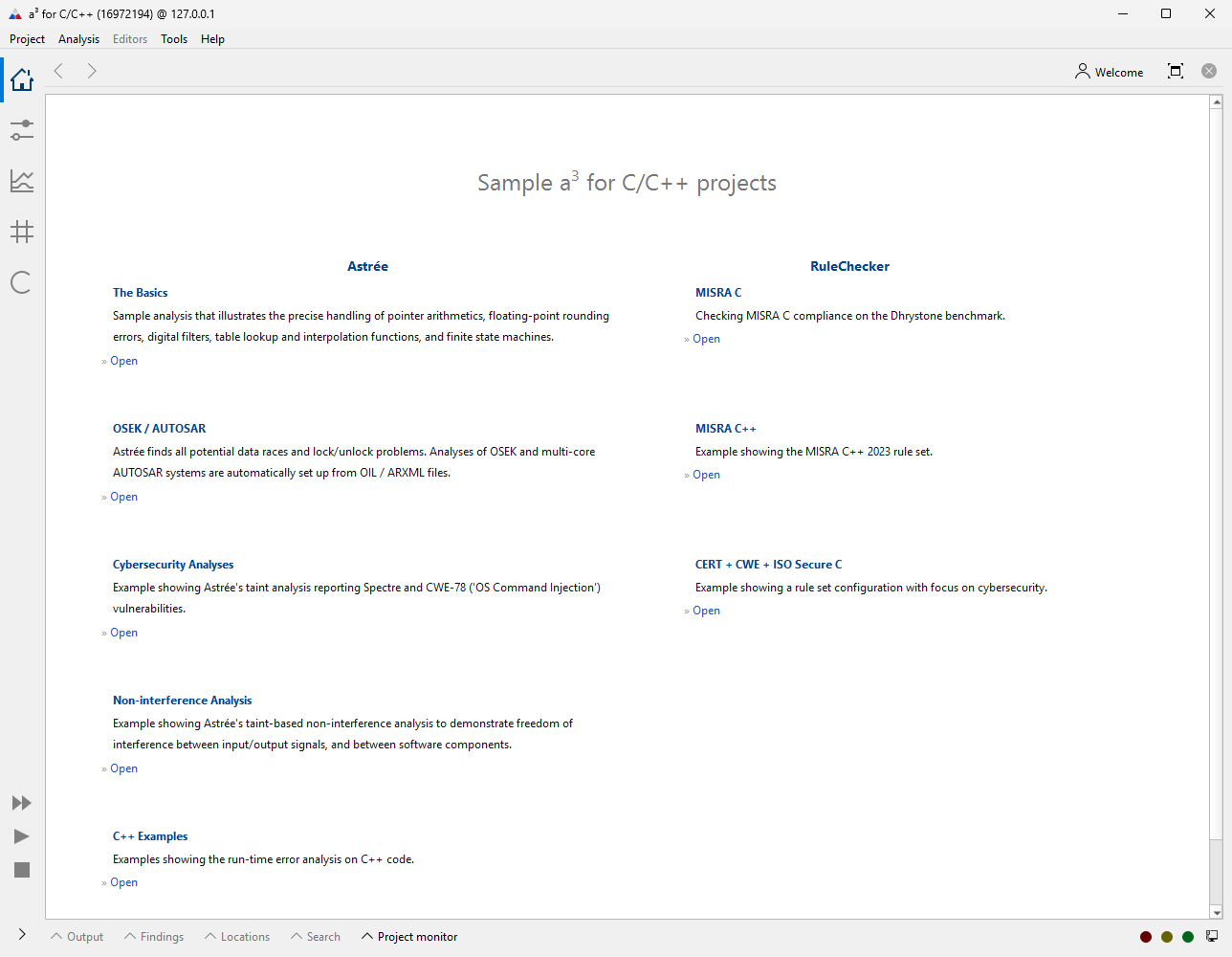
Task: Open the C++ Examples sample
Action: pos(123,882)
